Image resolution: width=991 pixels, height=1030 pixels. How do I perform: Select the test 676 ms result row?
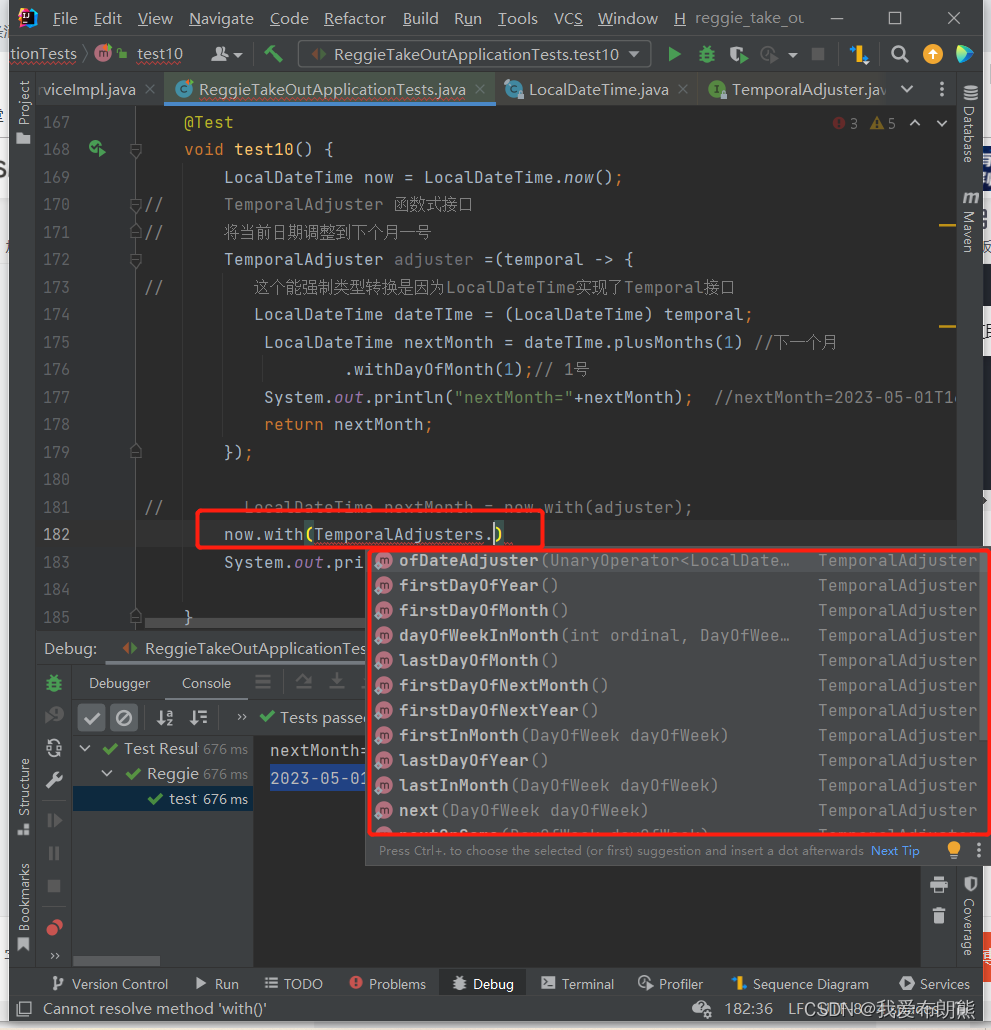[x=164, y=799]
